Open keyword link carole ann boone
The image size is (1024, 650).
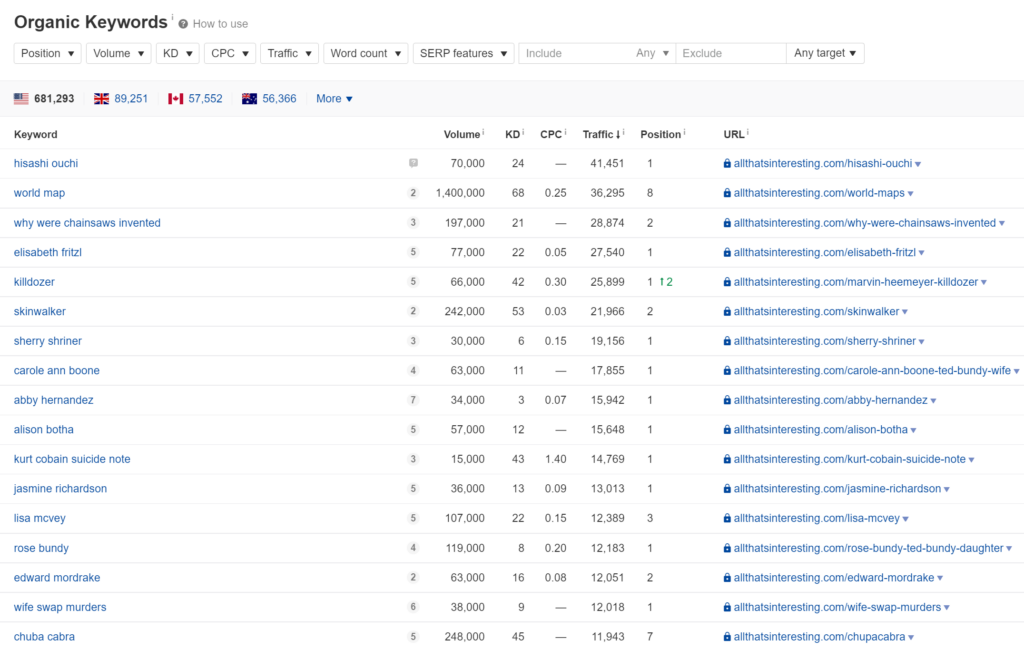tap(57, 370)
